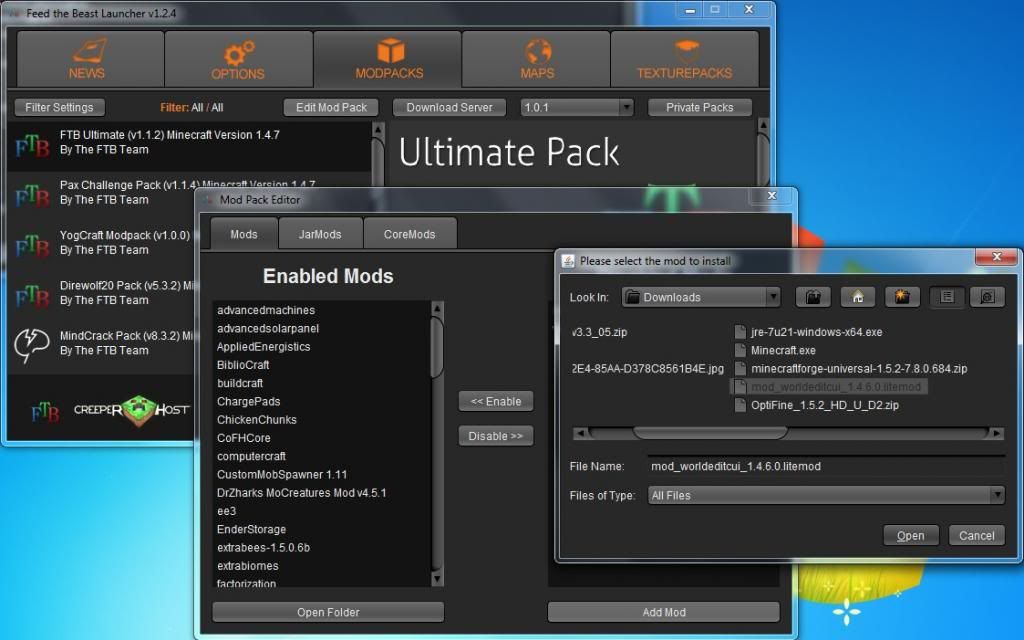Open the Maps tab in launcher
This screenshot has width=1024, height=640.
tap(536, 59)
